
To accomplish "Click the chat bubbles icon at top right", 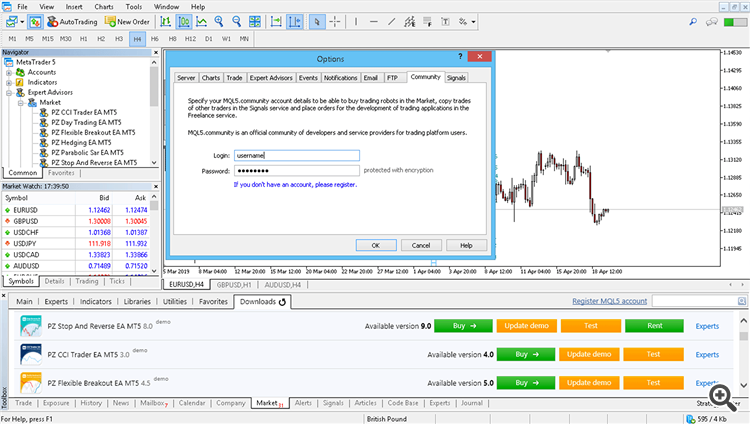I will coord(712,22).
